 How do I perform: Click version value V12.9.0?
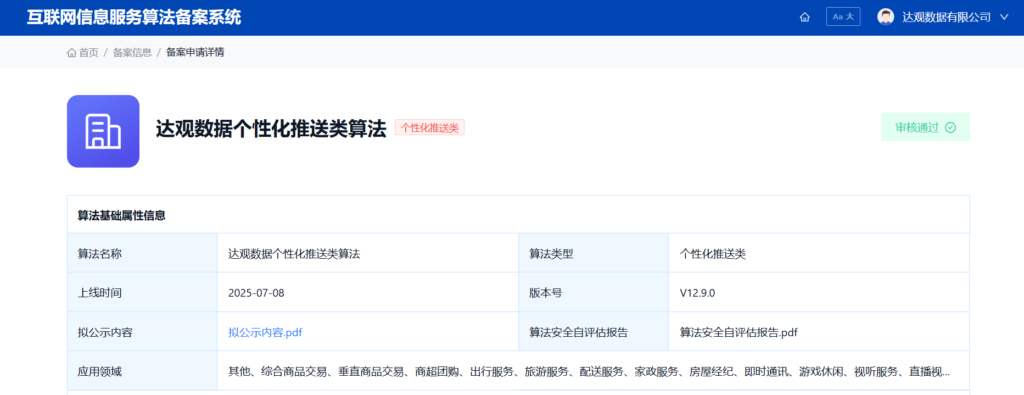coord(697,293)
